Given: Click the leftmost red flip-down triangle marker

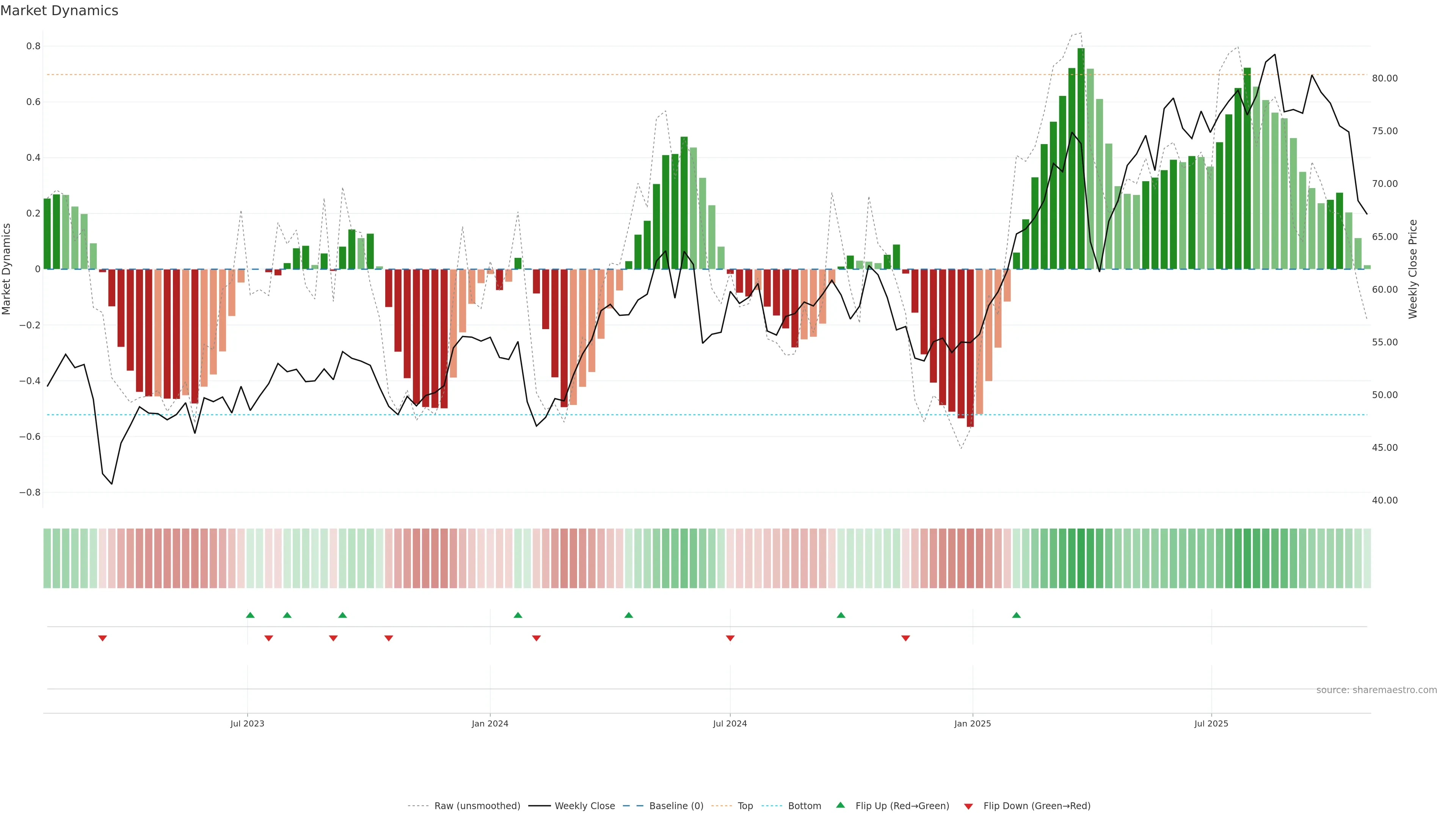Looking at the screenshot, I should click(x=102, y=638).
